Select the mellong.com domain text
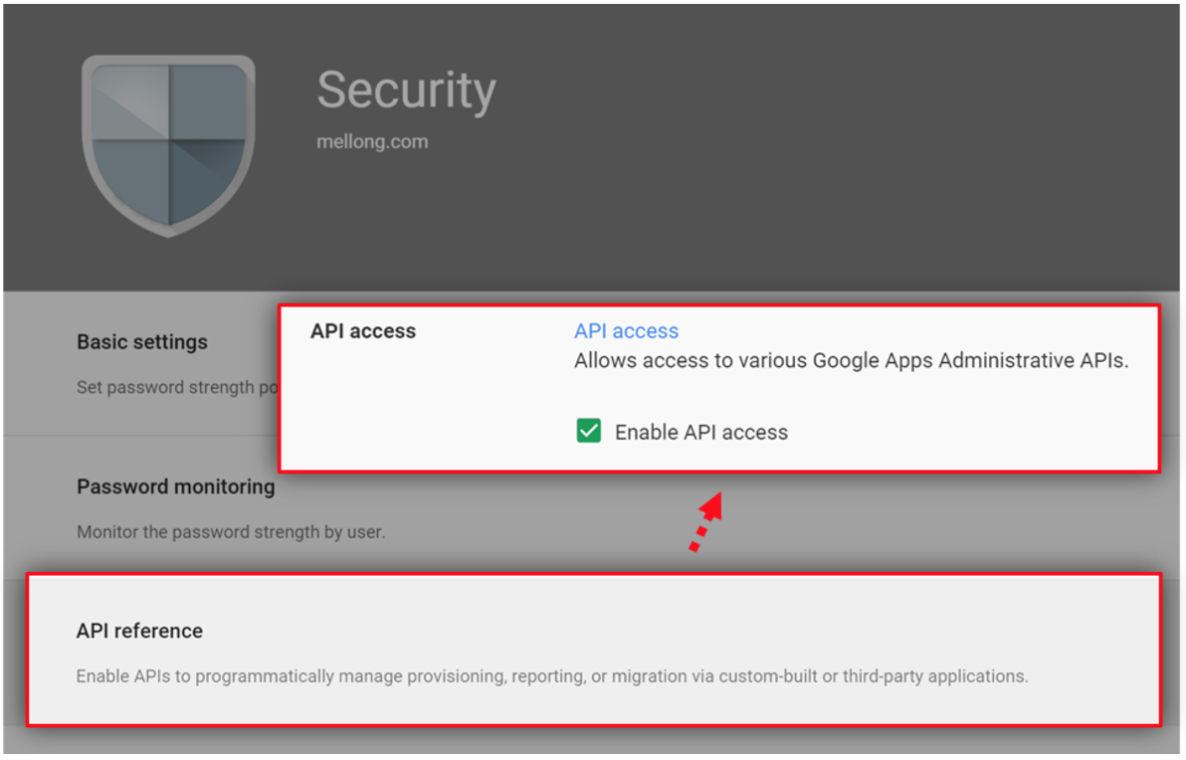Screen dimensions: 1186x760 [x=372, y=141]
